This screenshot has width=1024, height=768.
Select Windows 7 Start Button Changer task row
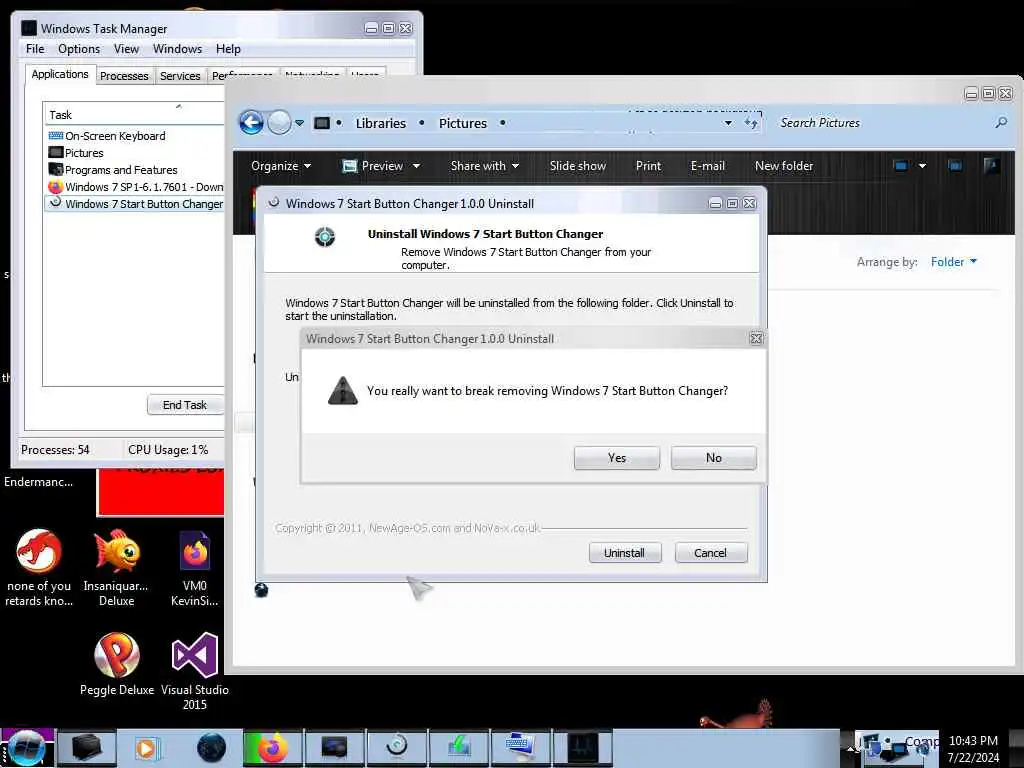(135, 204)
